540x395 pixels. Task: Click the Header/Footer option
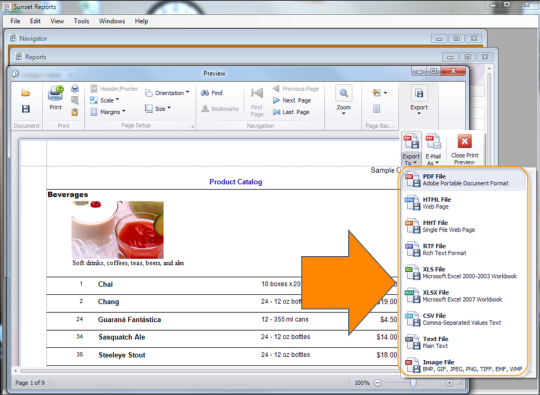pos(114,89)
